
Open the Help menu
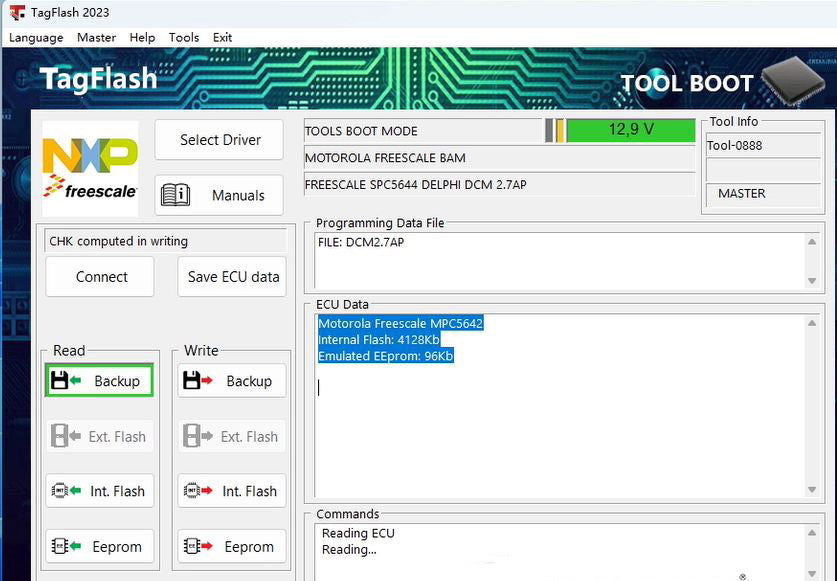coord(142,37)
